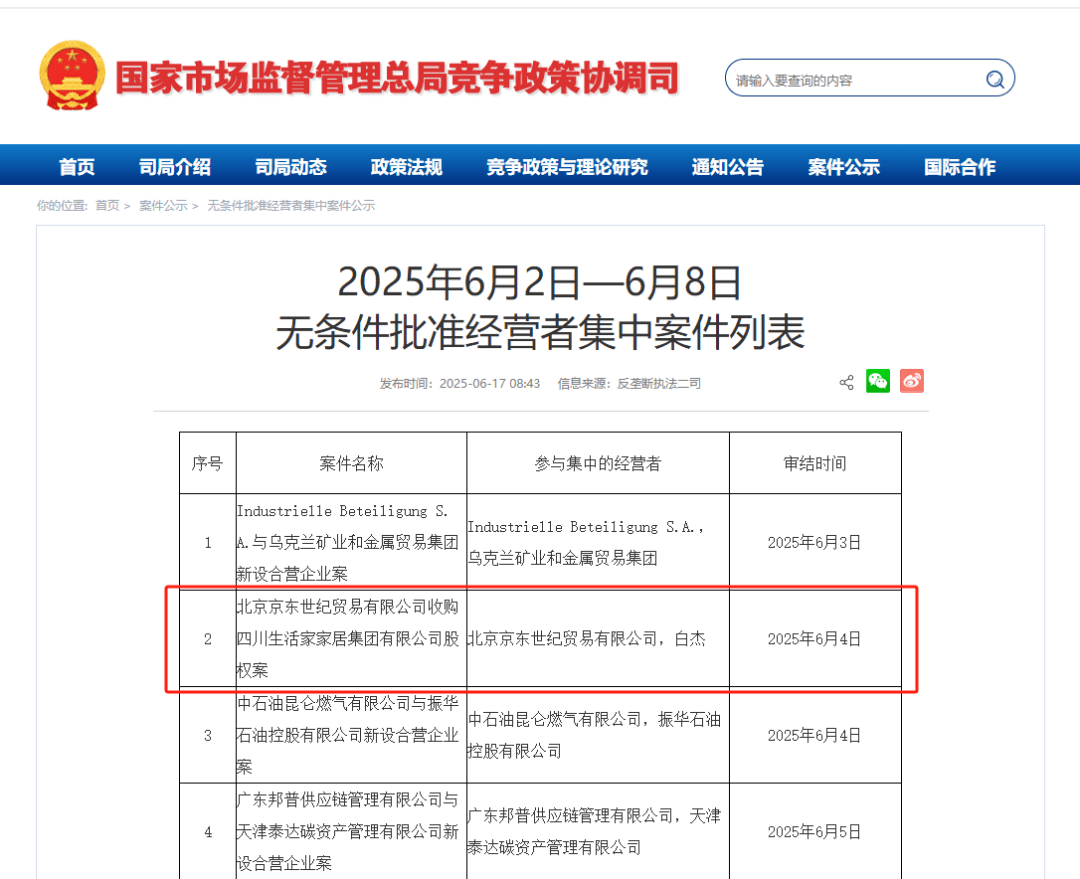The height and width of the screenshot is (879, 1080).
Task: Go to 首页 in the breadcrumb
Action: click(107, 205)
